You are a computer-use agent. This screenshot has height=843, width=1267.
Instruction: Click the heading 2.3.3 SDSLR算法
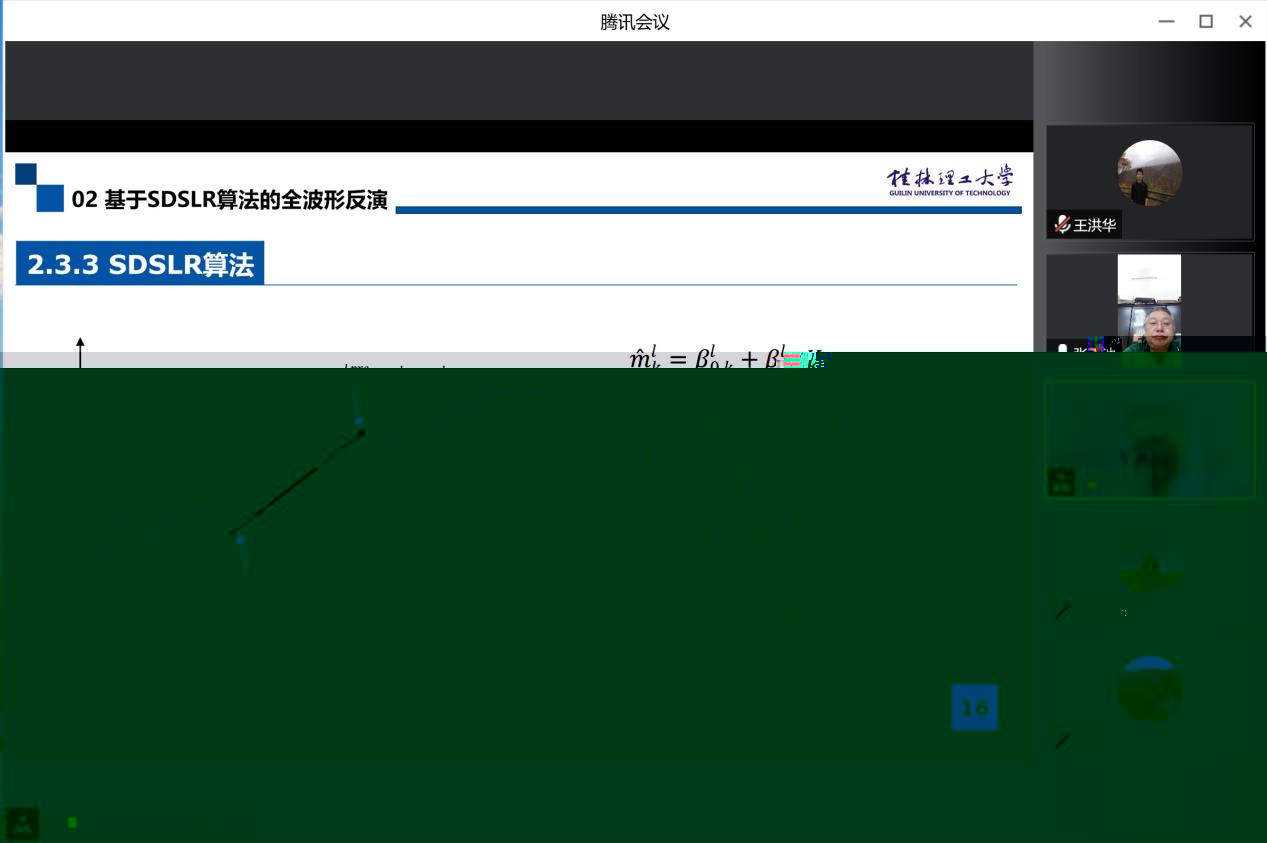coord(140,264)
